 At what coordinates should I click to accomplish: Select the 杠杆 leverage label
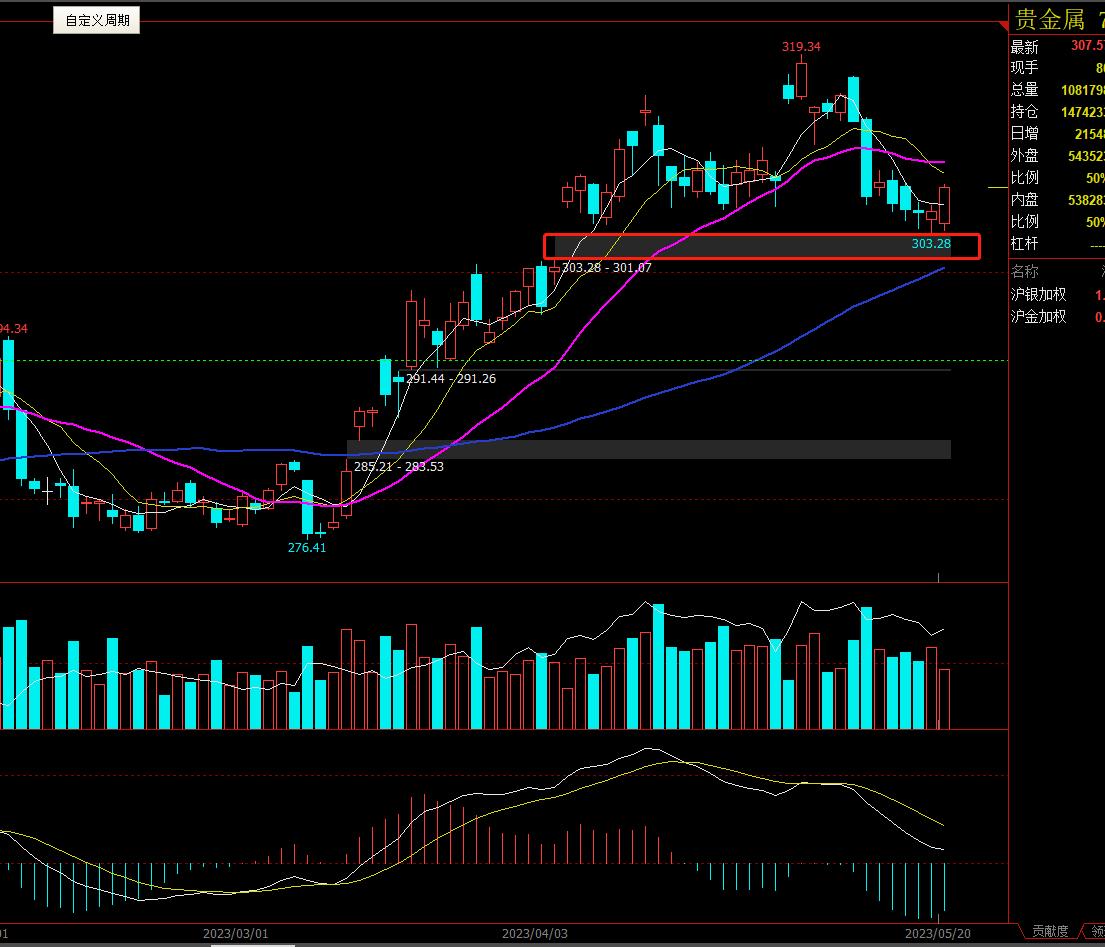pyautogui.click(x=1025, y=243)
